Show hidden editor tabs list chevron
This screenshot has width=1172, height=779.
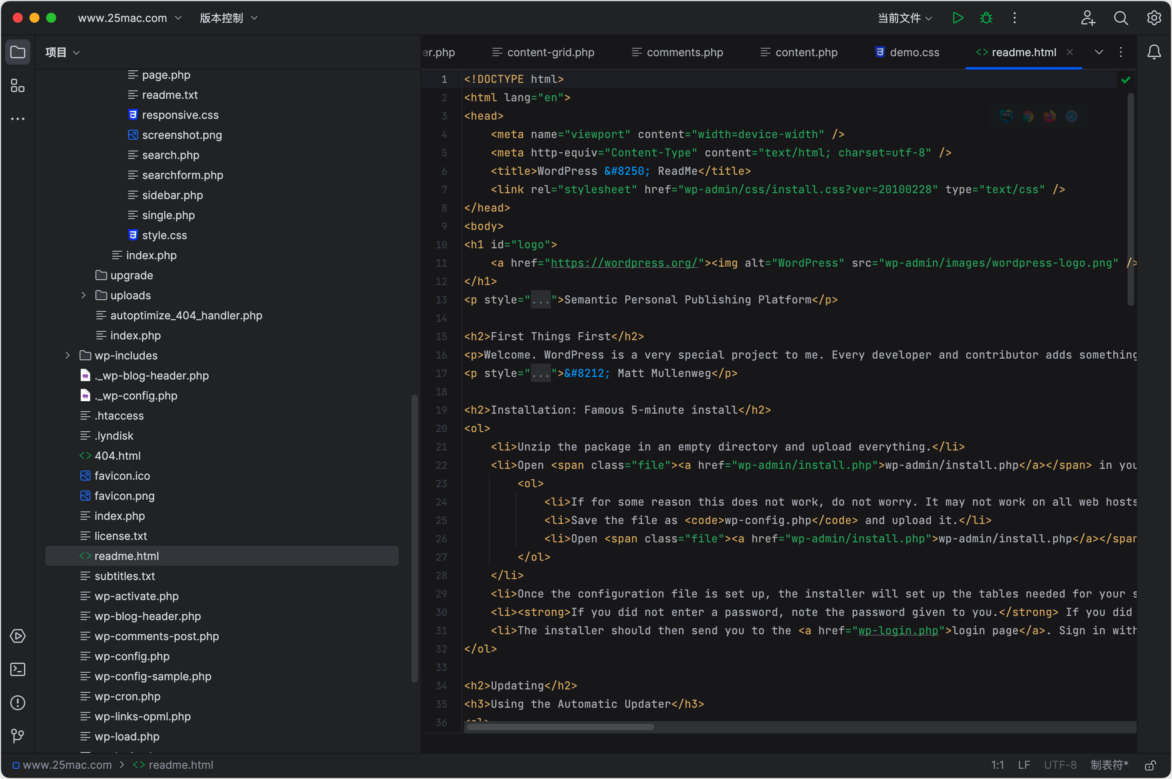(x=1099, y=52)
